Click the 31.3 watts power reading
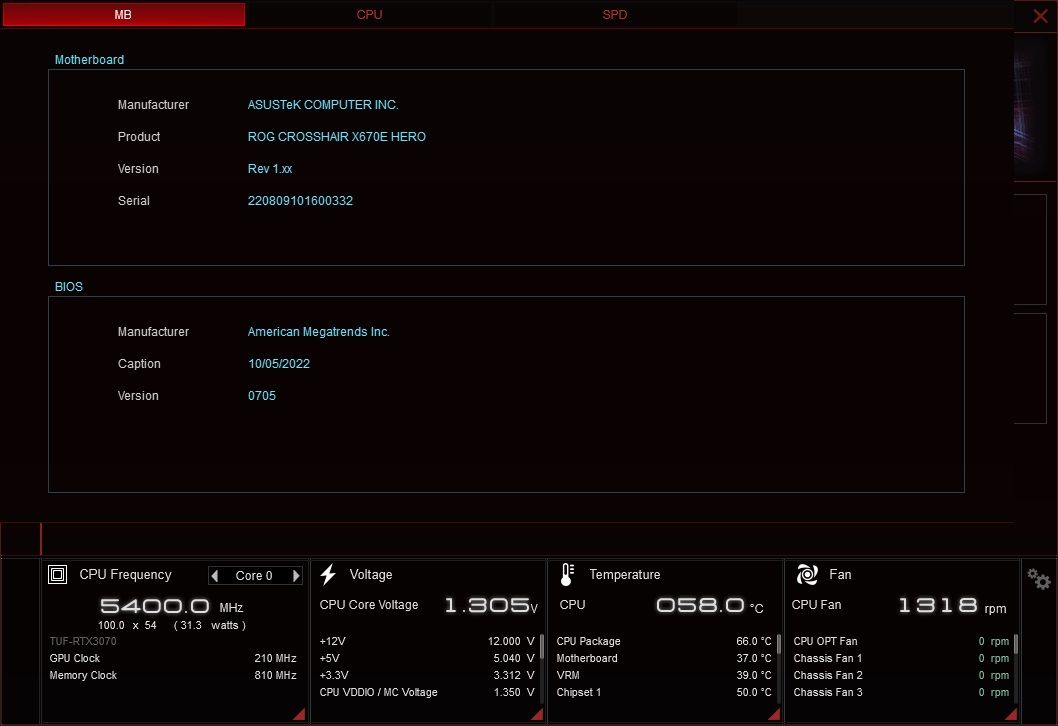 pyautogui.click(x=210, y=625)
